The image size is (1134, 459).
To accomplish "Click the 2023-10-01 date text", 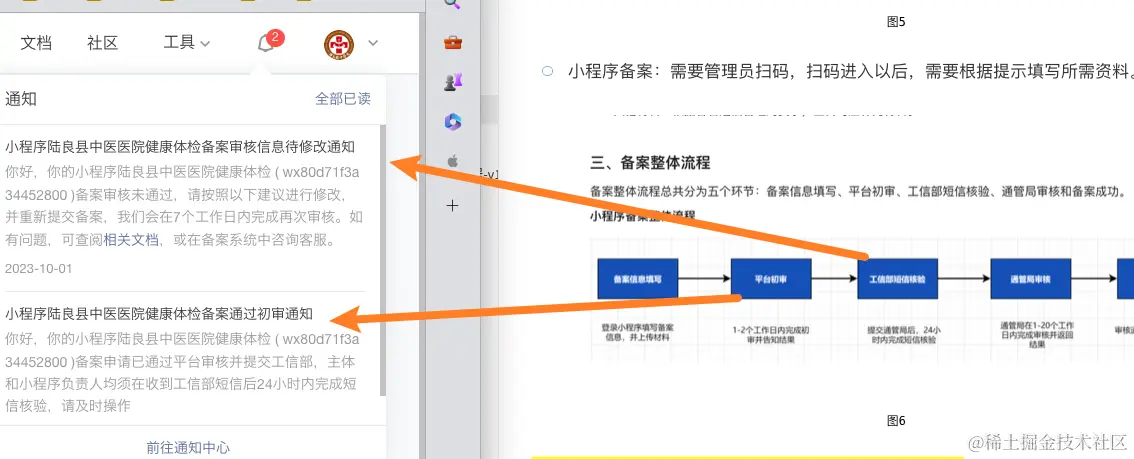I will click(38, 268).
